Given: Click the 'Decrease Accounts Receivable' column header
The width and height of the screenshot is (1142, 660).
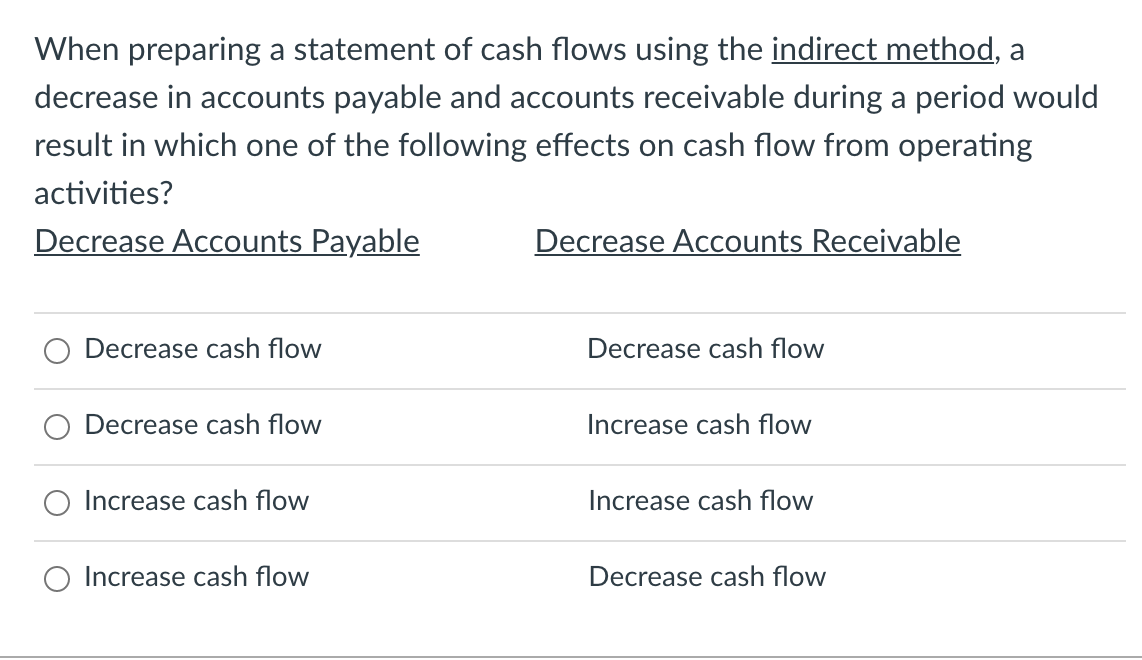Looking at the screenshot, I should [x=748, y=241].
